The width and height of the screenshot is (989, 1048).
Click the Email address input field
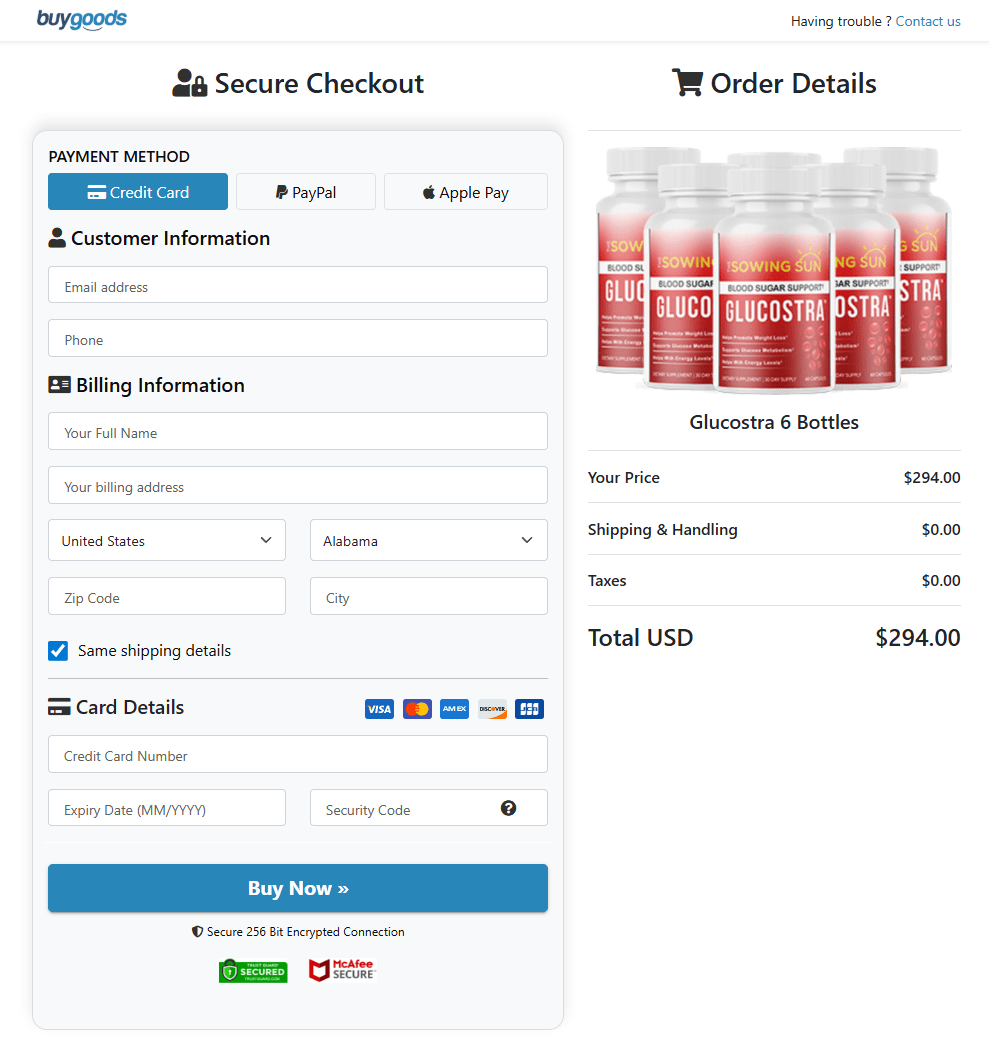tap(297, 284)
